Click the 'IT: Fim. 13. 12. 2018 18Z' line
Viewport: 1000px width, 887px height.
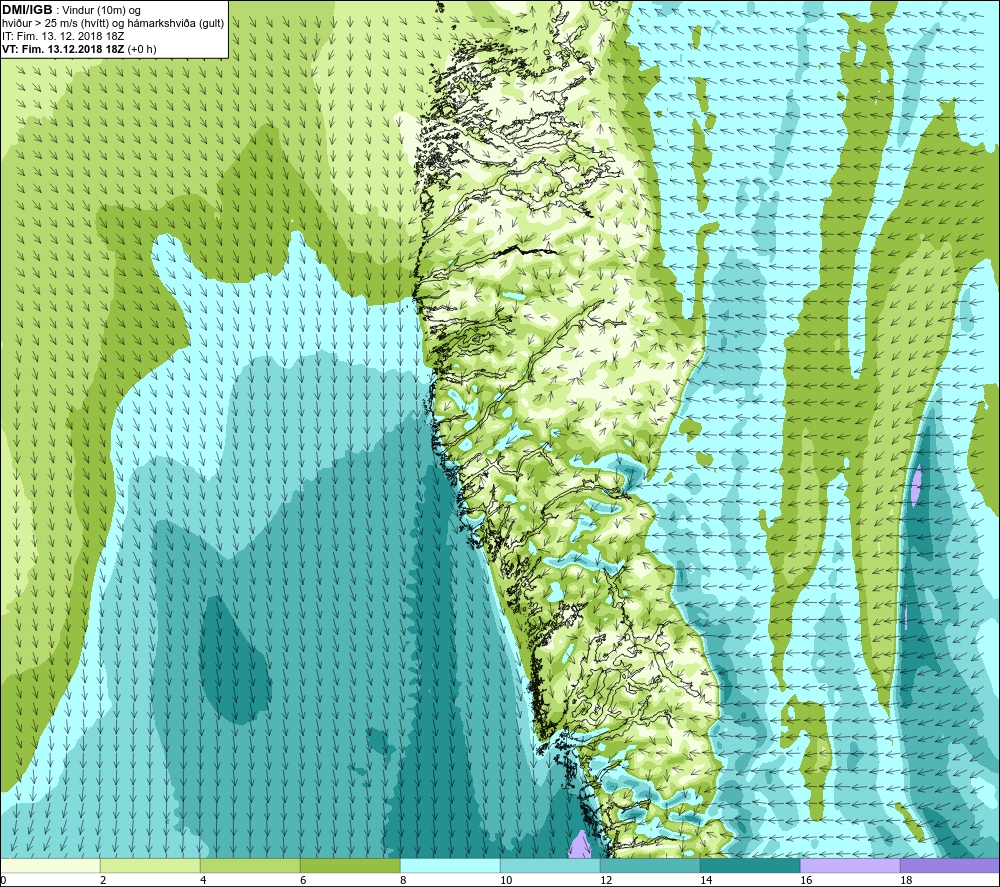click(x=63, y=36)
